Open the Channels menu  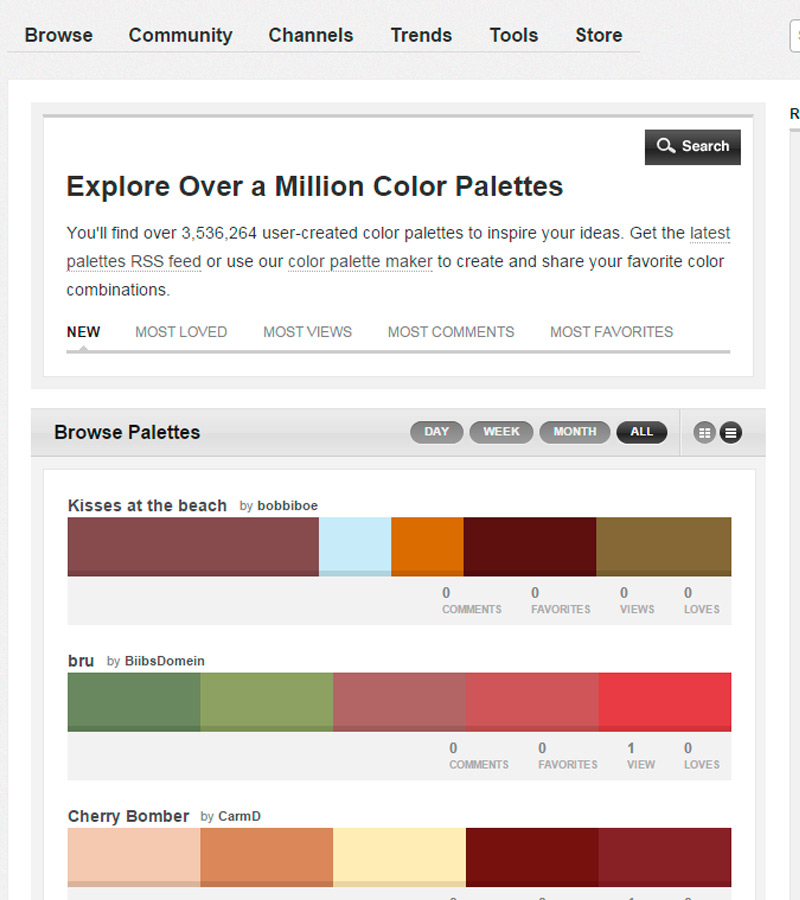coord(311,35)
